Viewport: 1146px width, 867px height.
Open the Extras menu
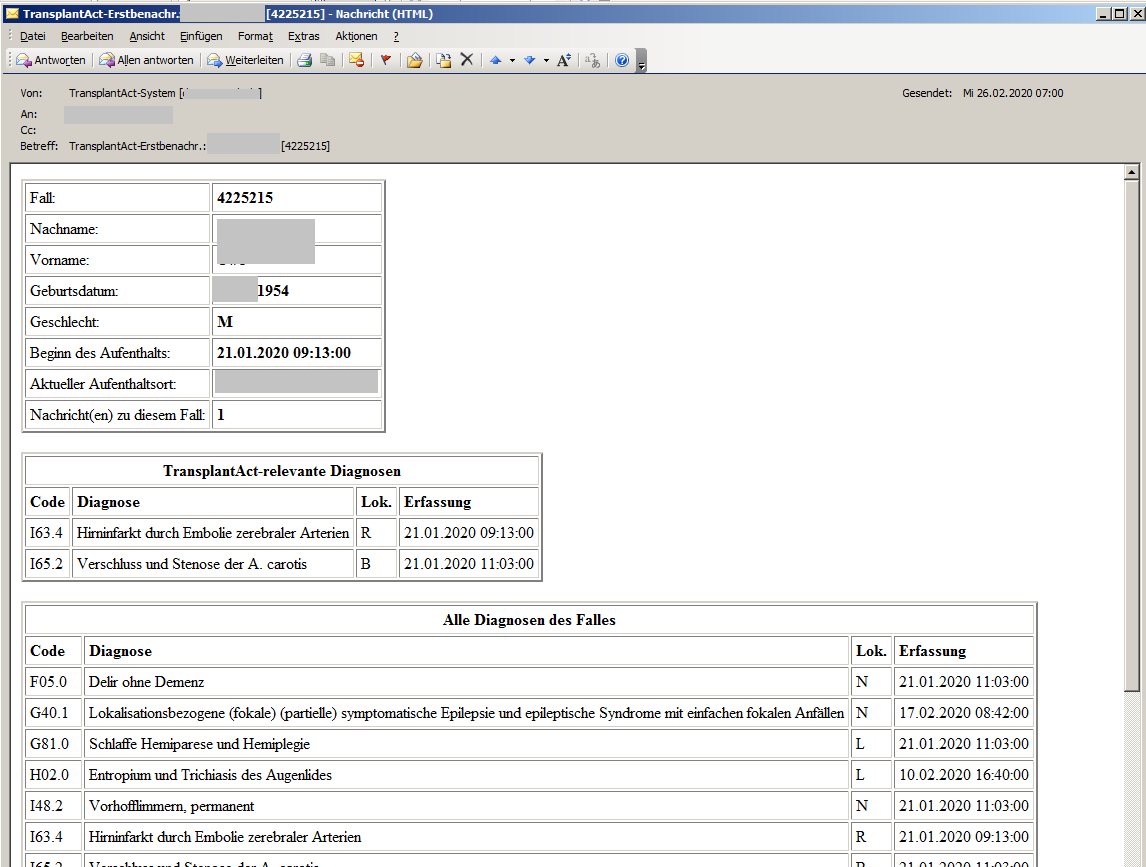[303, 36]
